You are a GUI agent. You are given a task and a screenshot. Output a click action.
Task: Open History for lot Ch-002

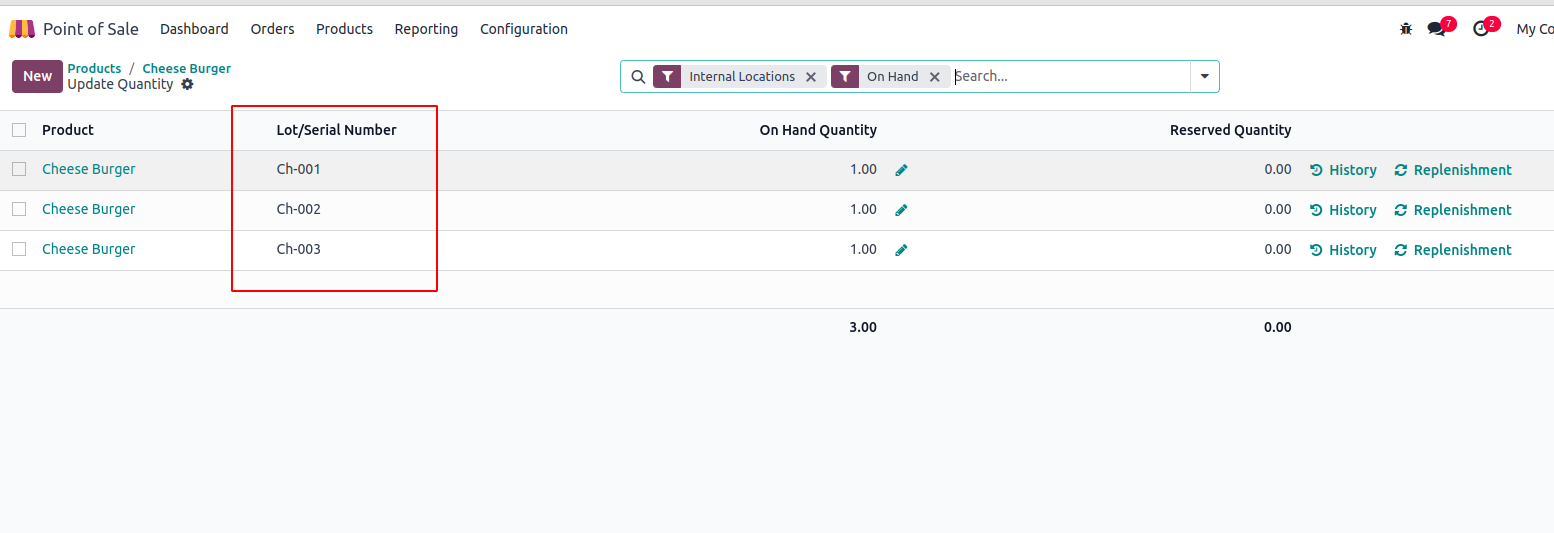pos(1343,210)
